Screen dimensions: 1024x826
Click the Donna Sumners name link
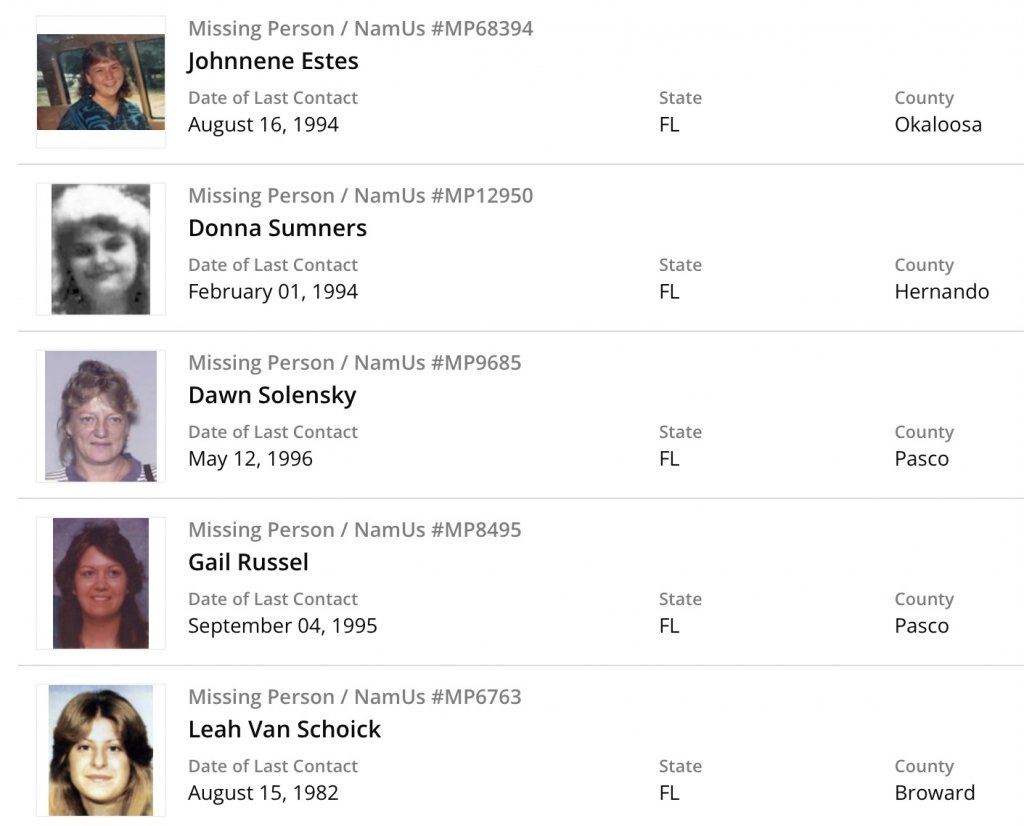[277, 228]
